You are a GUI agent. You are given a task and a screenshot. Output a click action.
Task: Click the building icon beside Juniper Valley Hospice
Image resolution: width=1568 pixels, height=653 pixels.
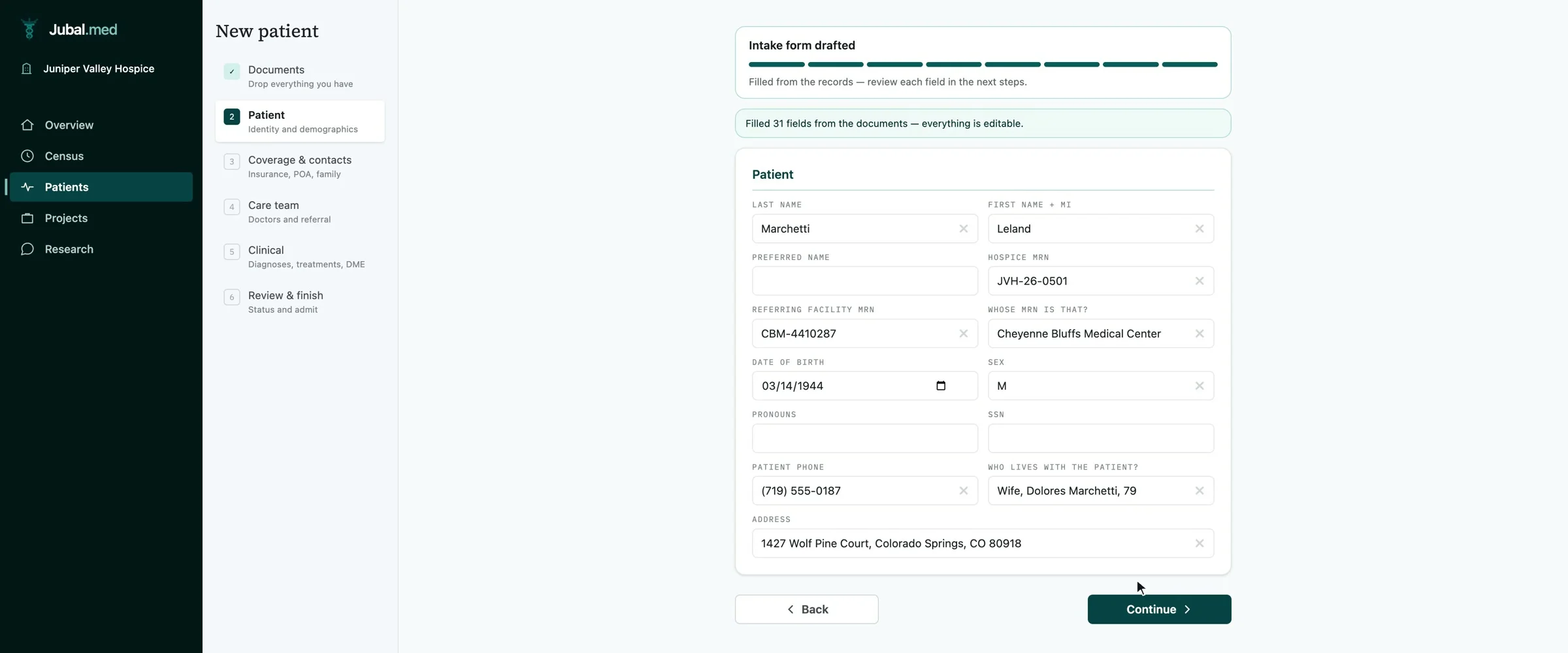pos(26,69)
